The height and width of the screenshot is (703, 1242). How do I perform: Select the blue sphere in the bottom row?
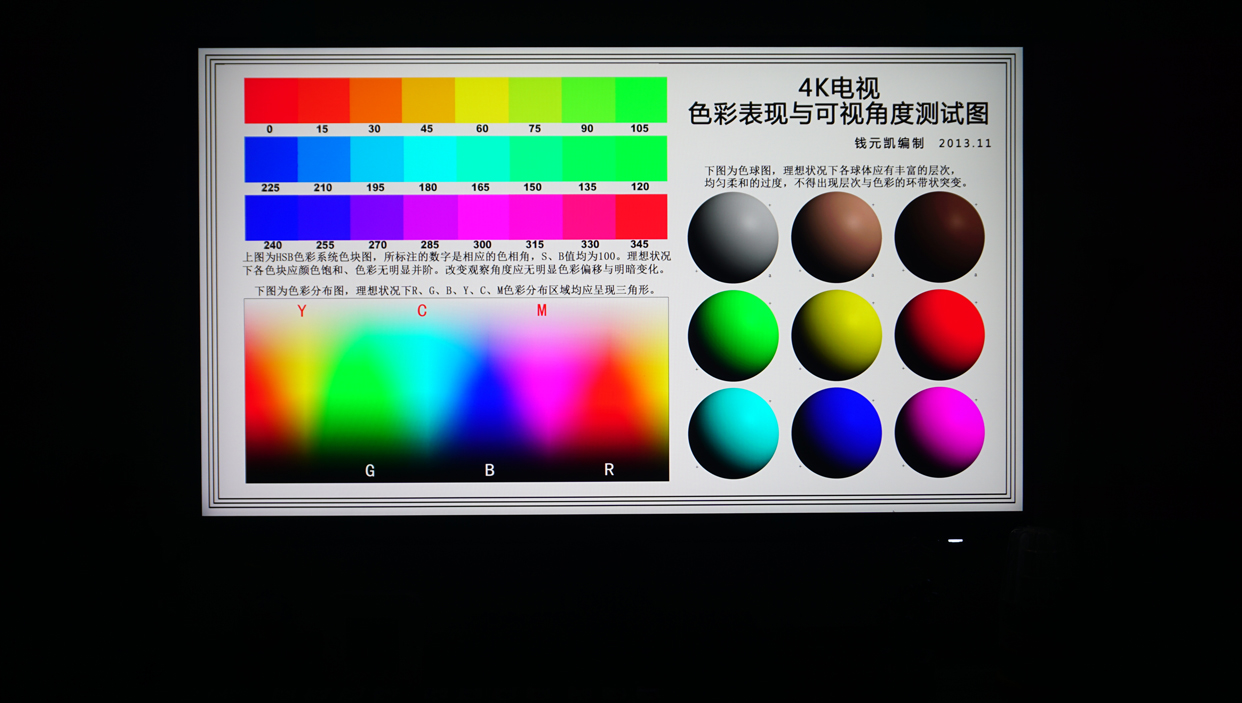pos(836,432)
